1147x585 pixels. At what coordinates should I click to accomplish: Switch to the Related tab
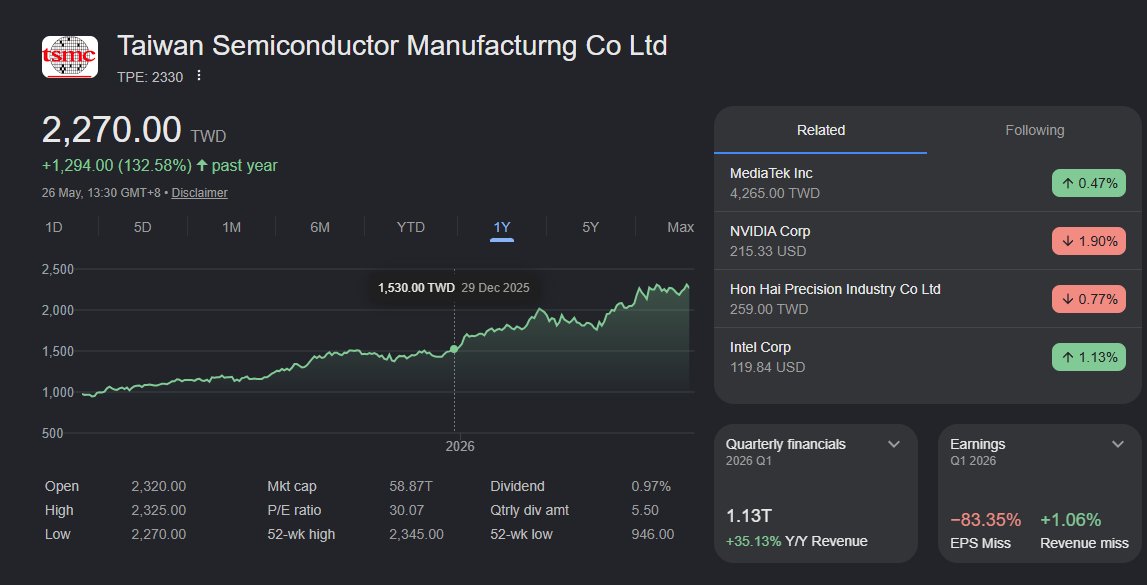(x=821, y=130)
